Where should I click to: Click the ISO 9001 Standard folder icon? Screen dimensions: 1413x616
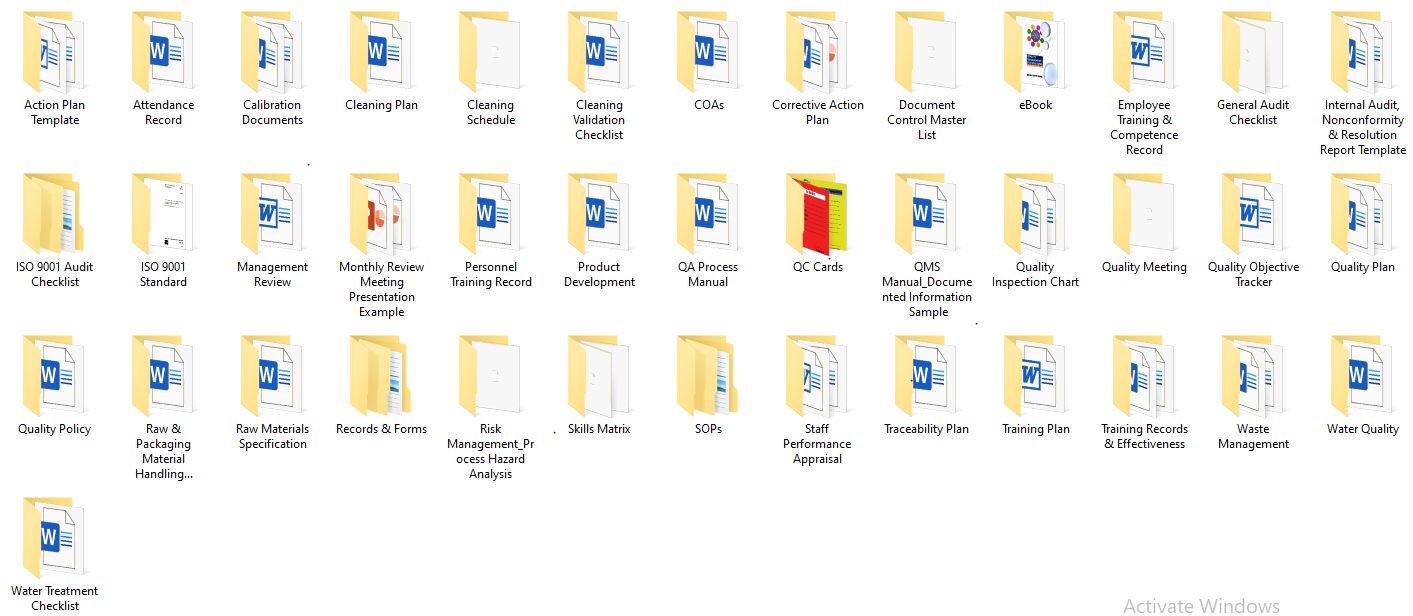click(x=163, y=215)
